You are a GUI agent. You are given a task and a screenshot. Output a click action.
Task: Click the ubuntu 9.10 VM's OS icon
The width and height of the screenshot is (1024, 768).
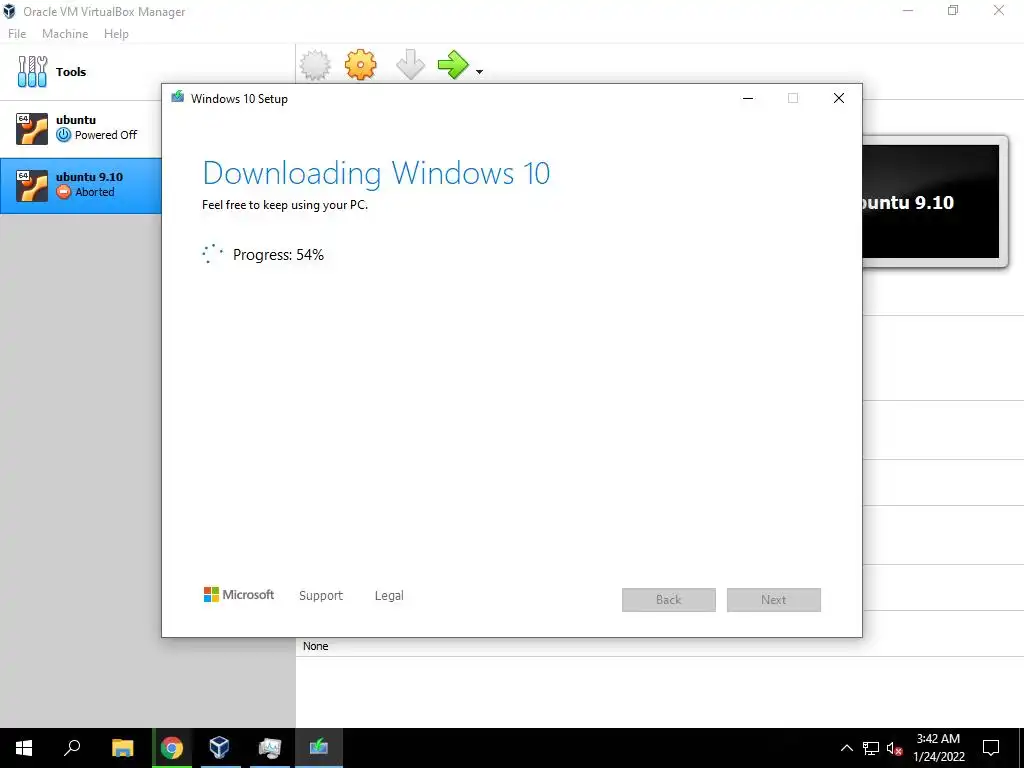[x=32, y=185]
